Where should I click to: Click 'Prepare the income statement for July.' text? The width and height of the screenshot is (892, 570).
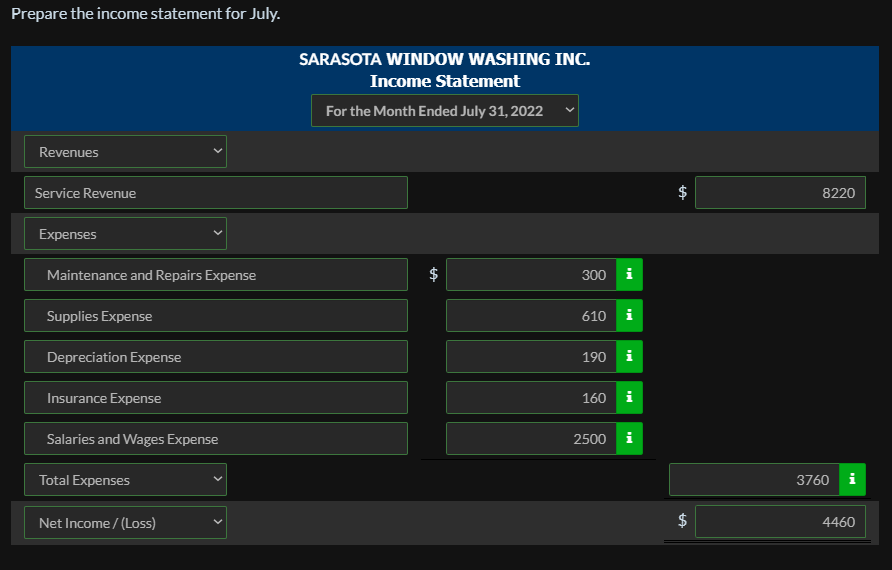pos(146,14)
